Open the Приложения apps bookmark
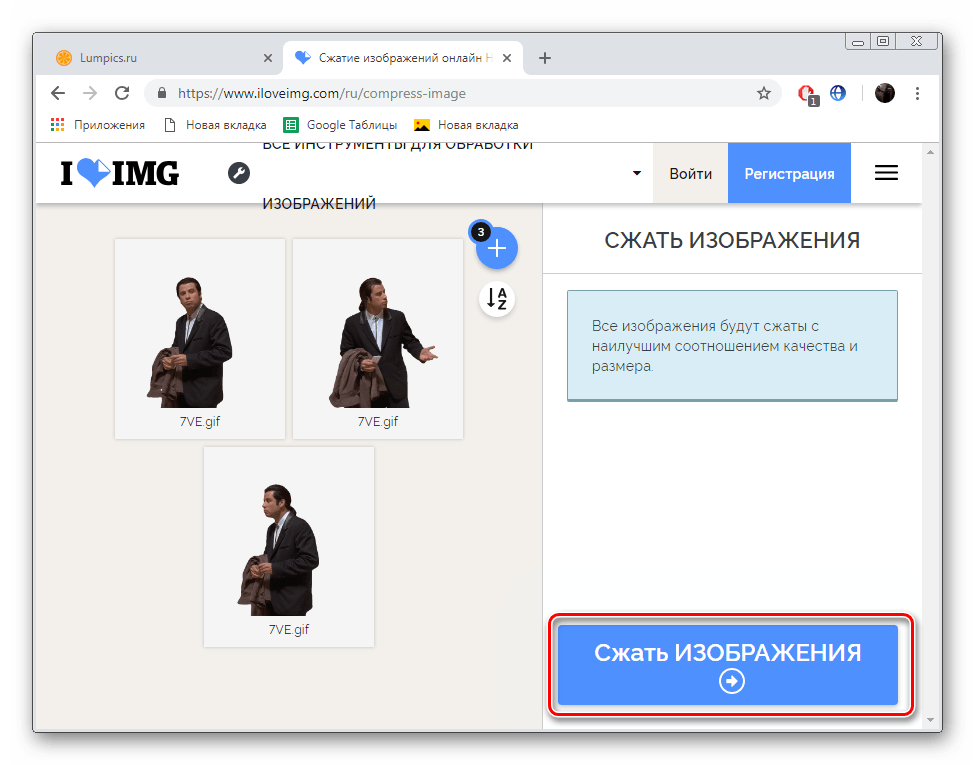 [98, 125]
